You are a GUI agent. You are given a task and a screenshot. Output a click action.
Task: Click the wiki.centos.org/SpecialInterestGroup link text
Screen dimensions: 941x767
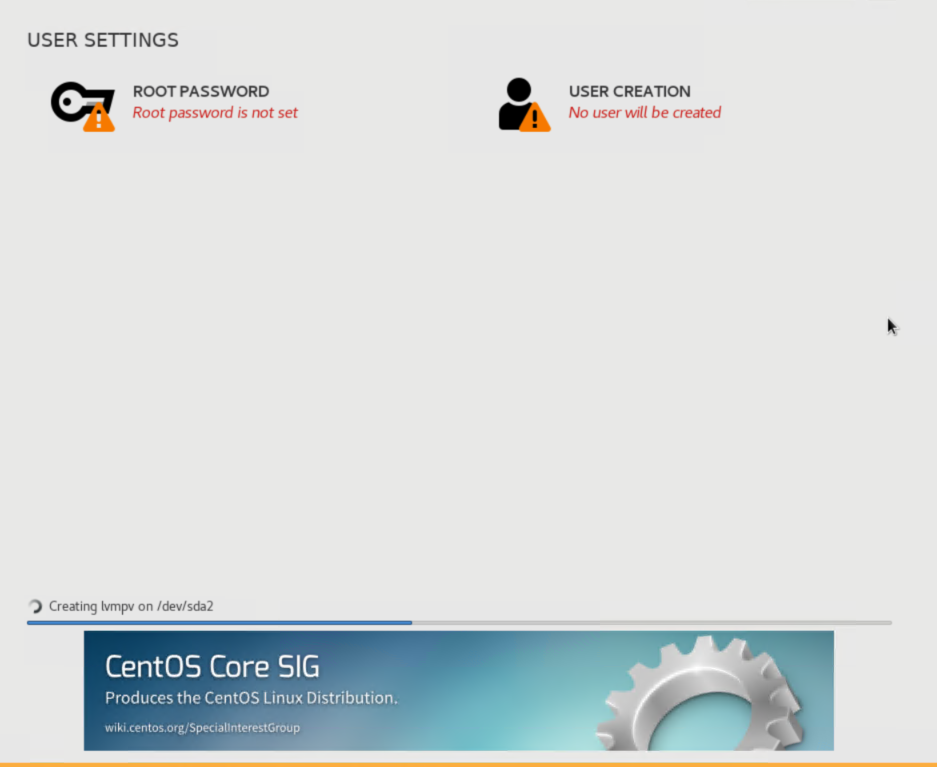[202, 727]
